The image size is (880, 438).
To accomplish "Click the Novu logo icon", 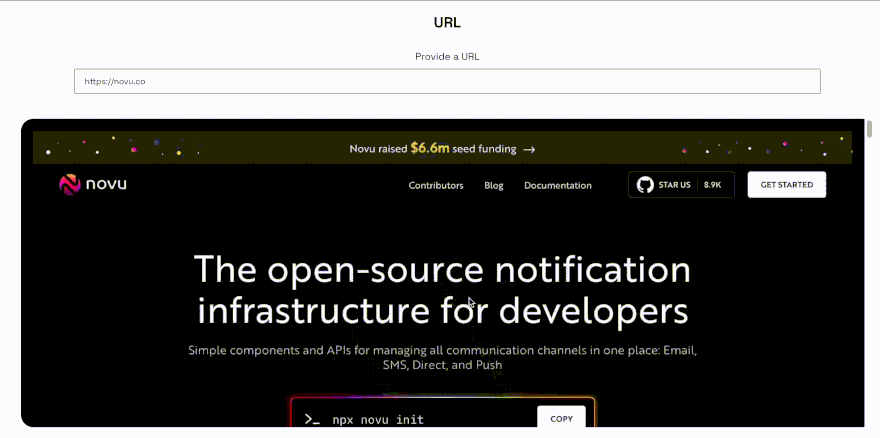I will click(70, 185).
